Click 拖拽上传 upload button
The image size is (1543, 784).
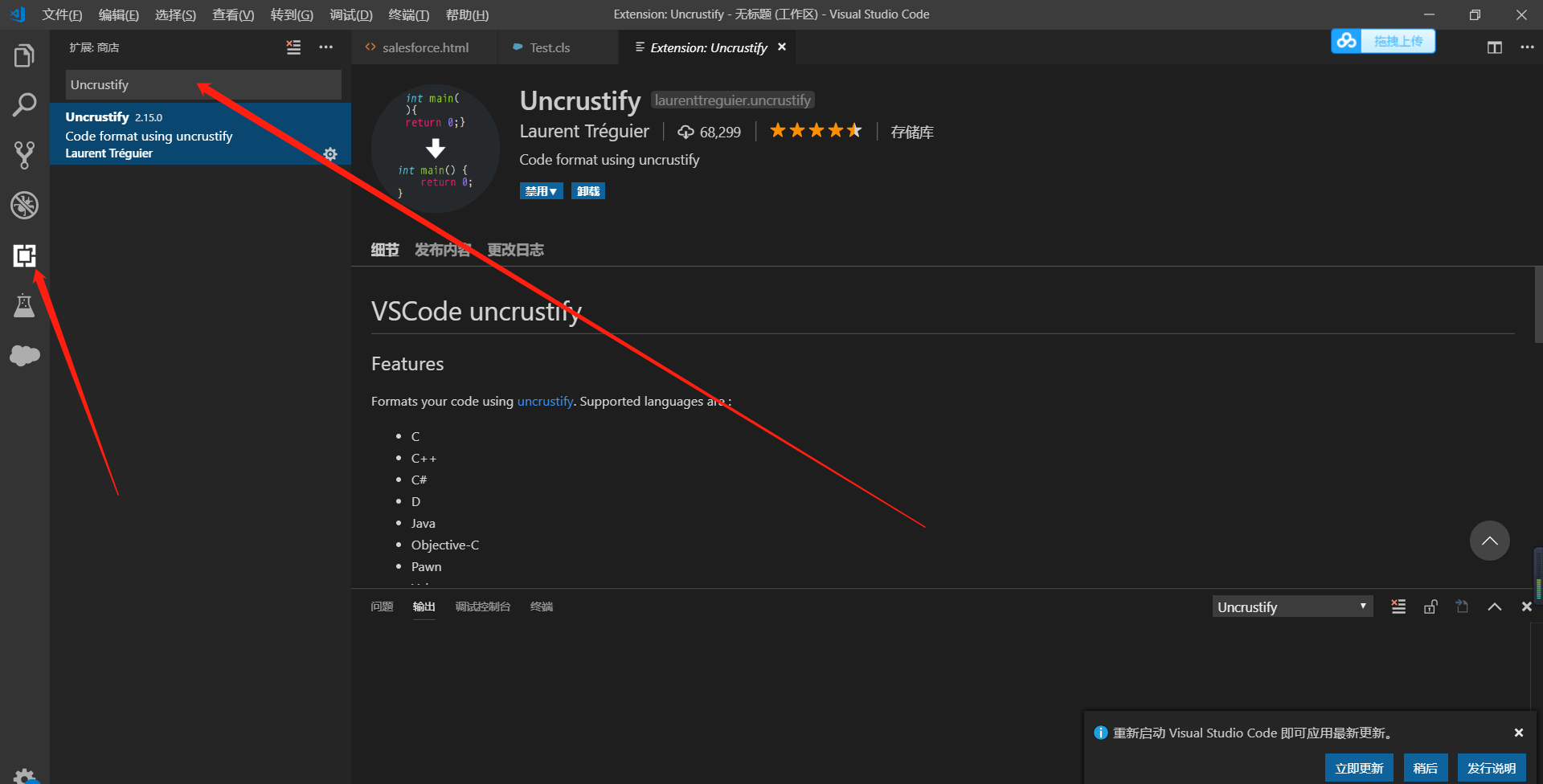[x=1398, y=41]
